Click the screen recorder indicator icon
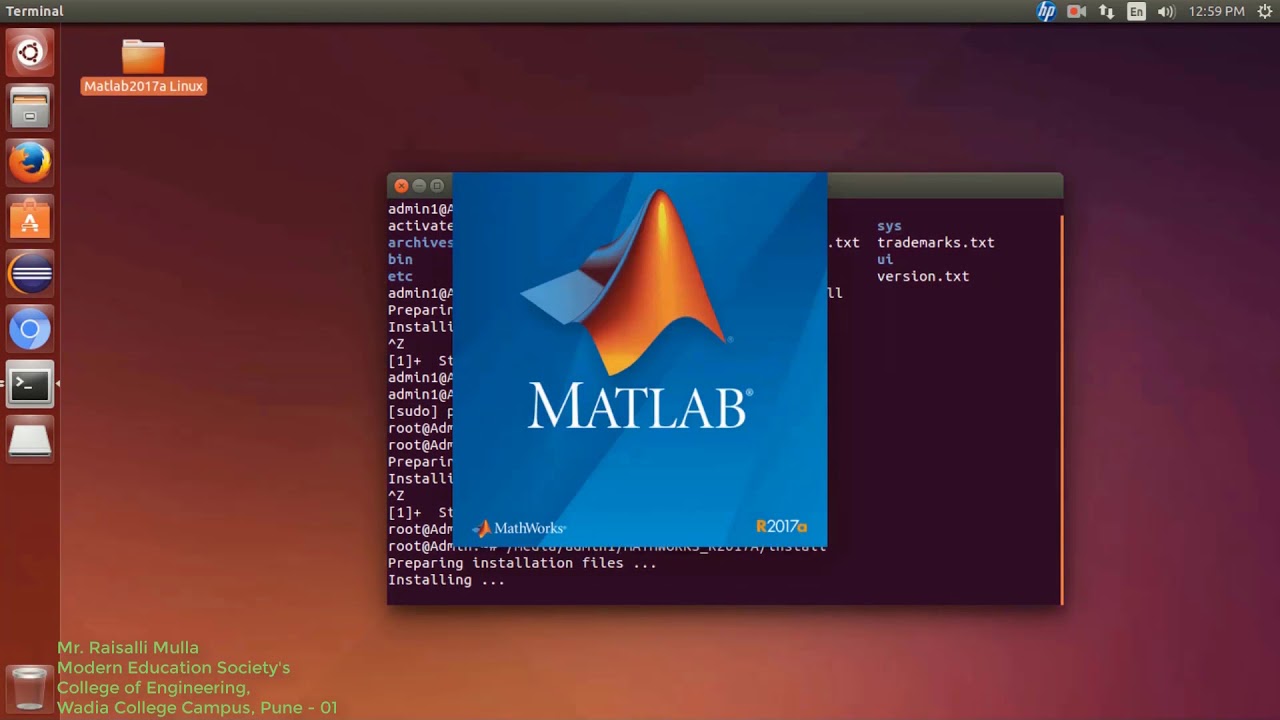Image resolution: width=1280 pixels, height=720 pixels. coord(1076,11)
